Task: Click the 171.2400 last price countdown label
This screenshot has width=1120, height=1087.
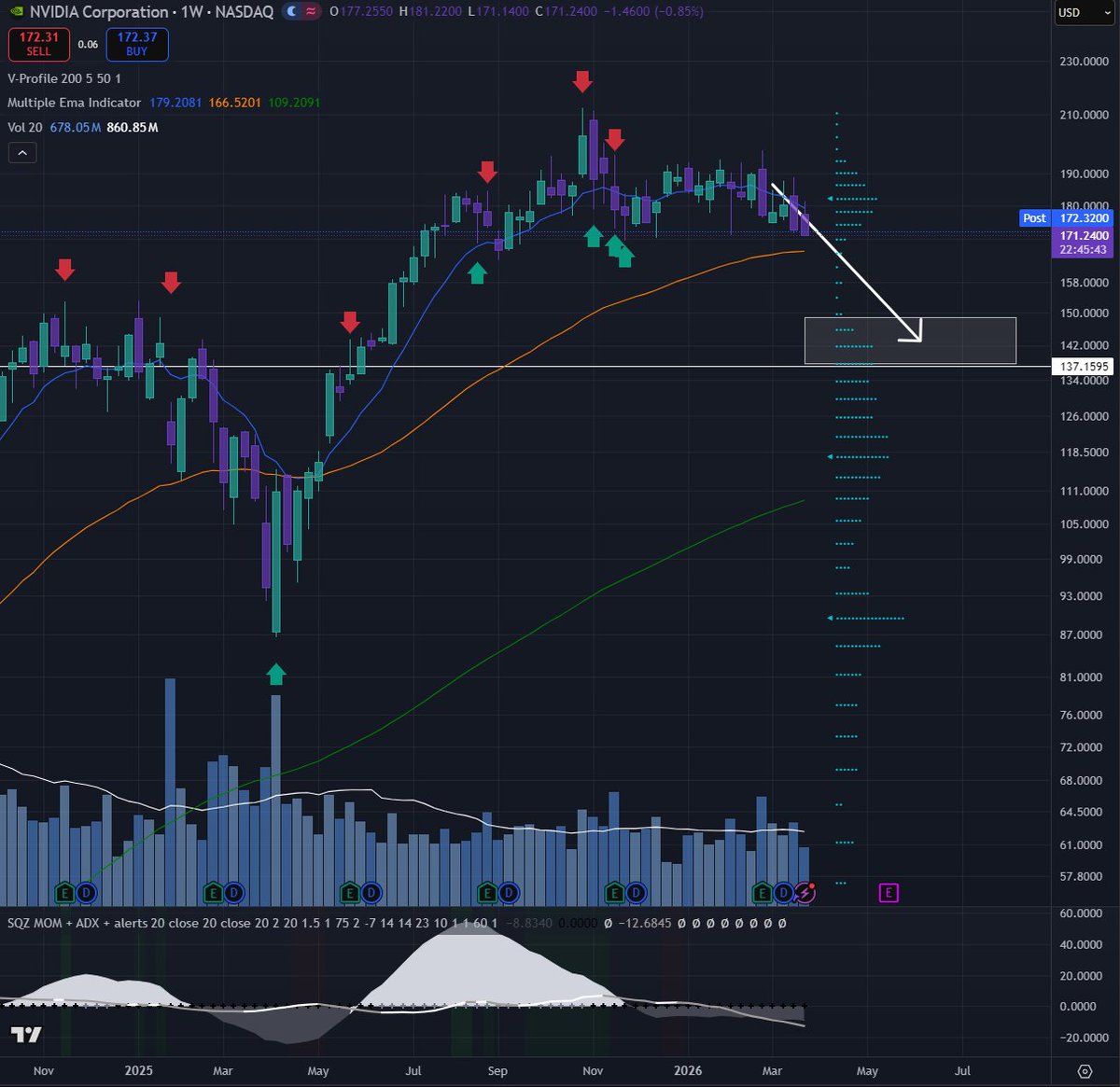Action: click(1084, 243)
